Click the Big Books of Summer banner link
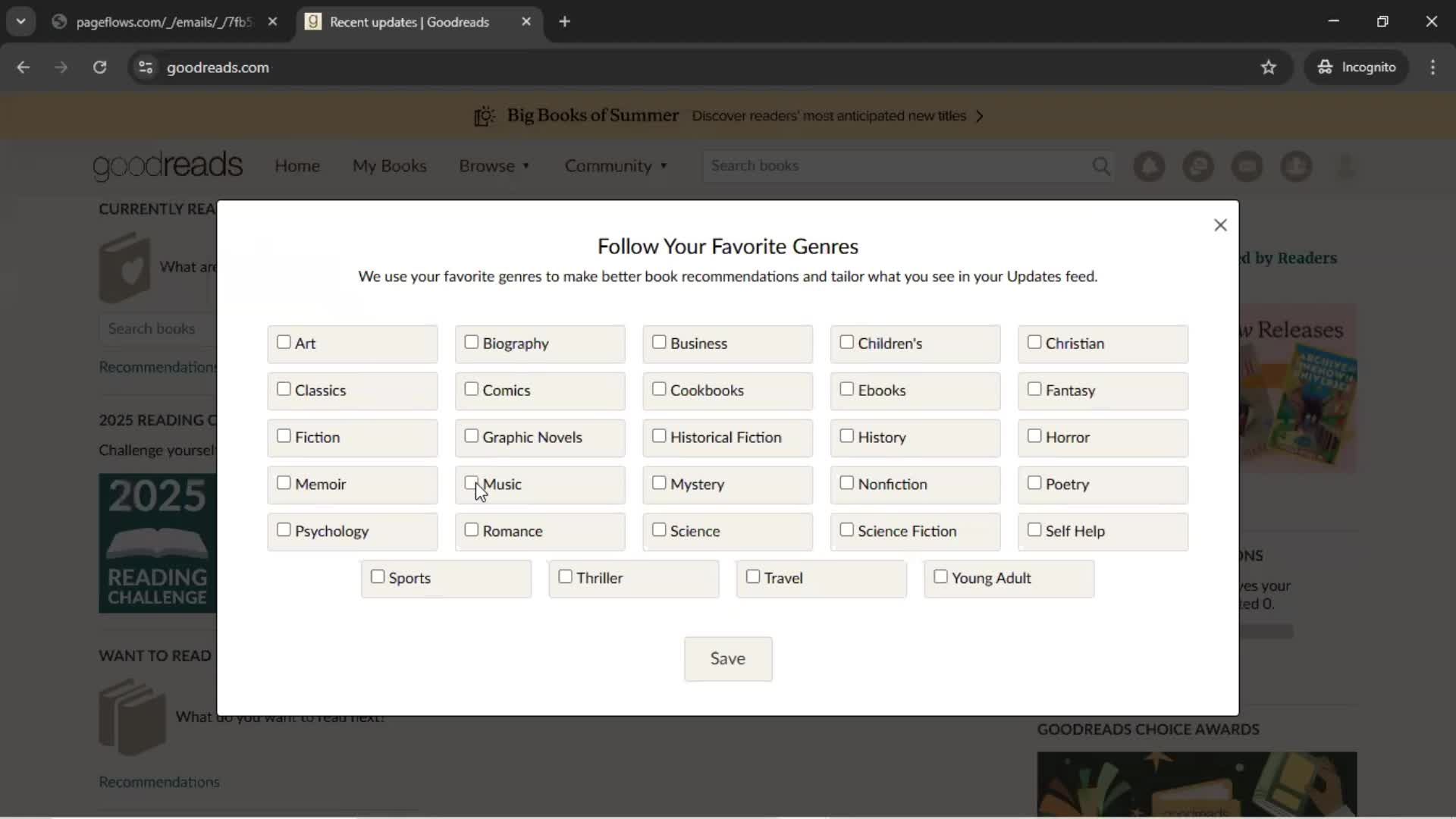This screenshot has width=1456, height=819. pos(727,116)
